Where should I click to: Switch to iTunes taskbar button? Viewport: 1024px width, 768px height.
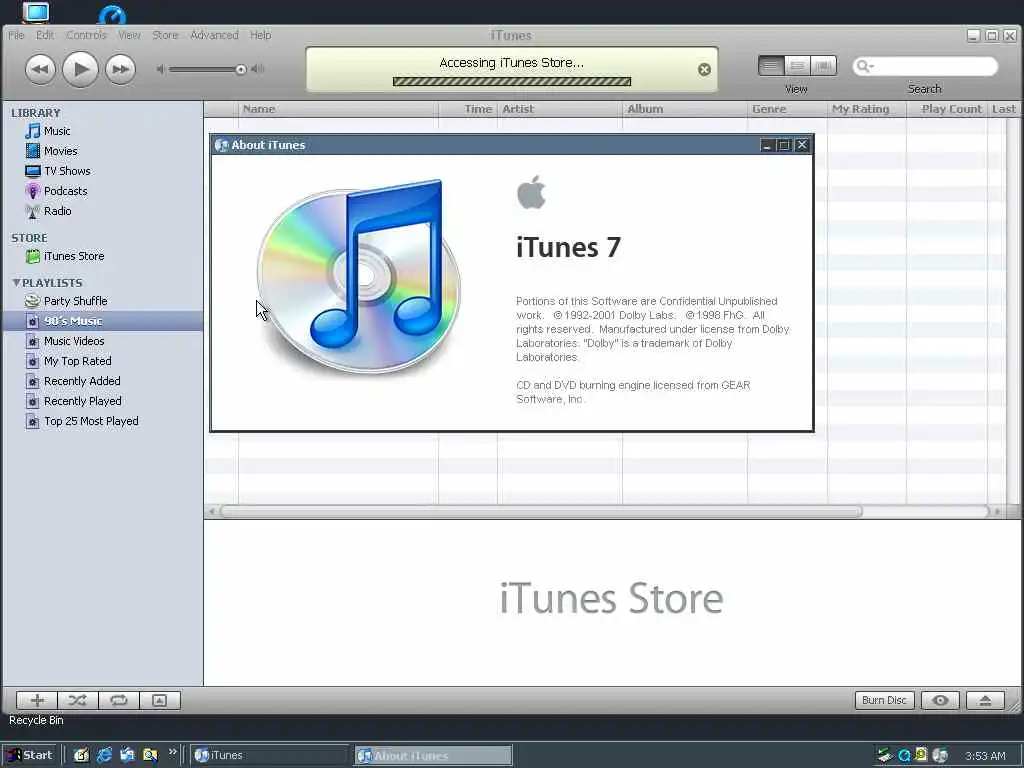click(x=269, y=756)
